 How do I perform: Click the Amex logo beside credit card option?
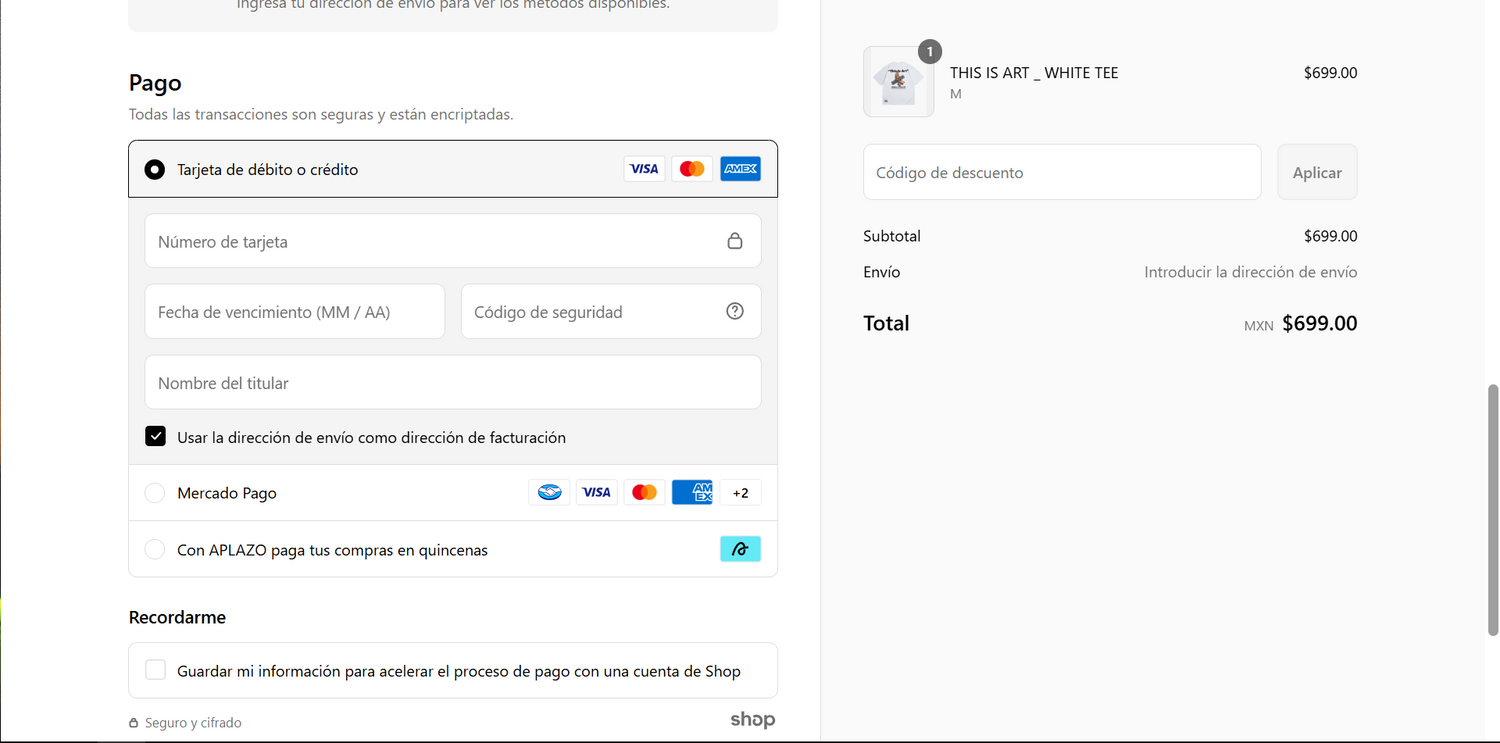tap(740, 169)
